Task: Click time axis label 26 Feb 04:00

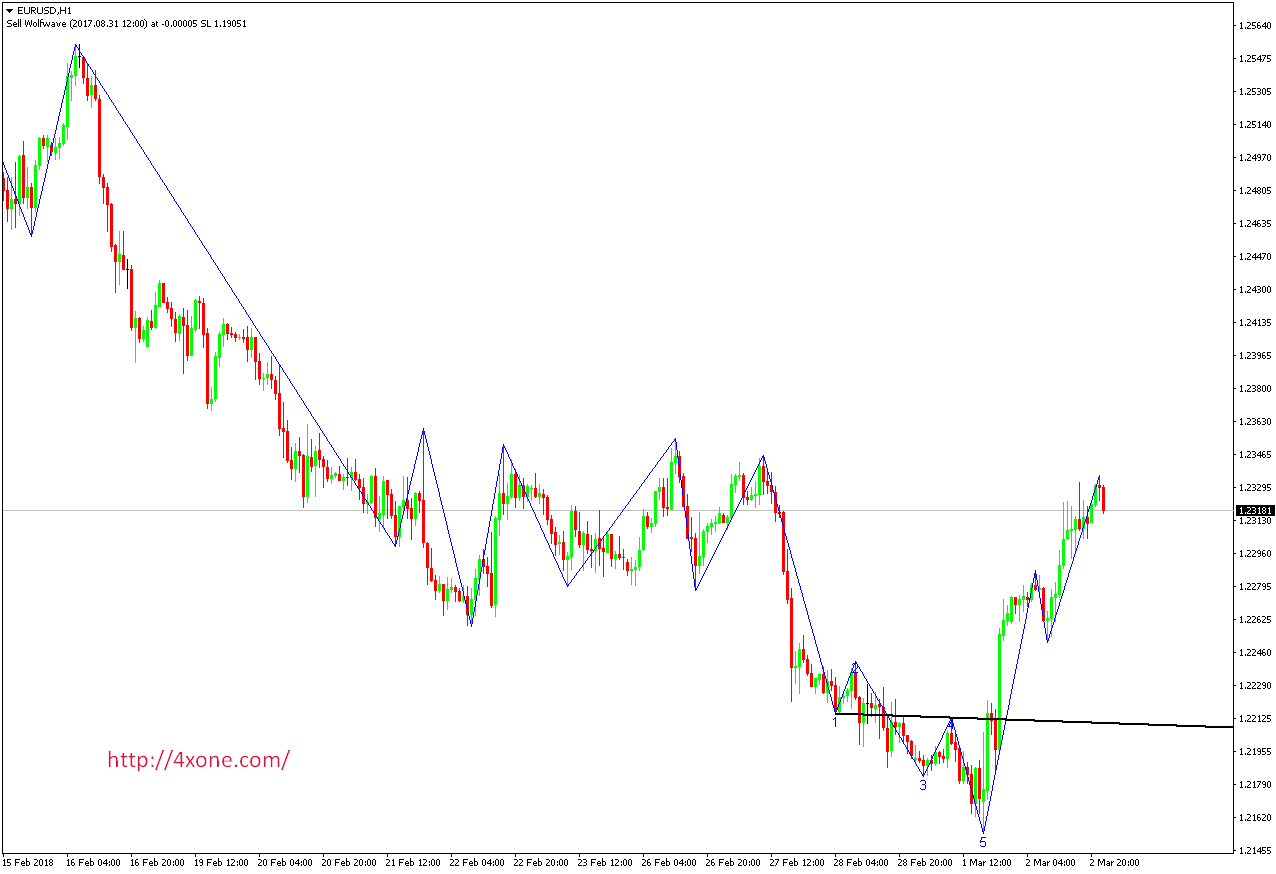Action: 670,862
